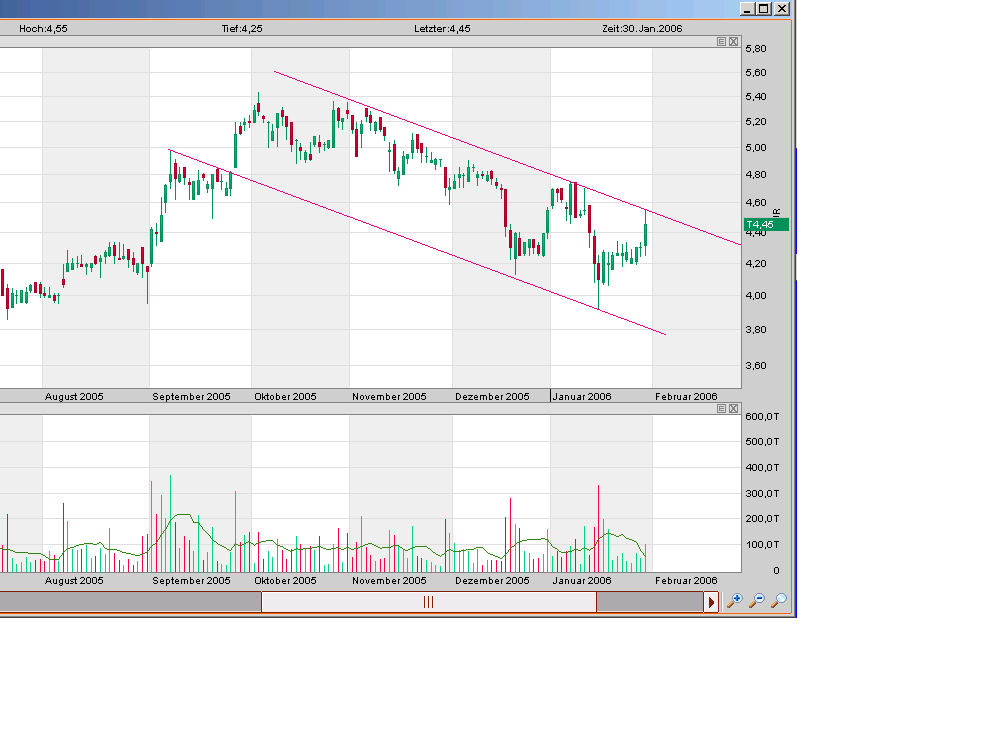Click the 0 volume axis label
995x751 pixels.
pyautogui.click(x=776, y=571)
